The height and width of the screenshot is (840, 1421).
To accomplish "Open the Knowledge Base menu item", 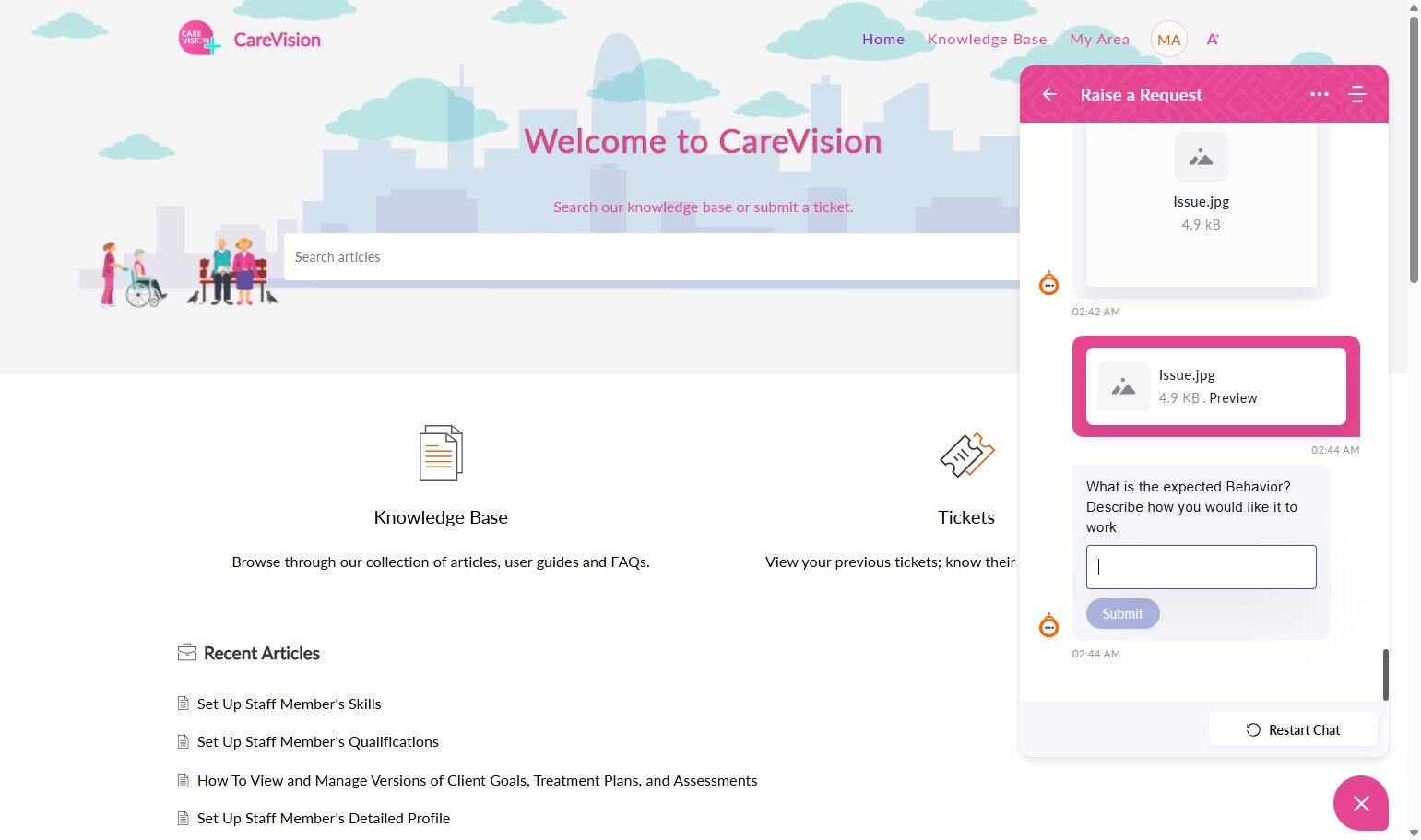I will (988, 40).
